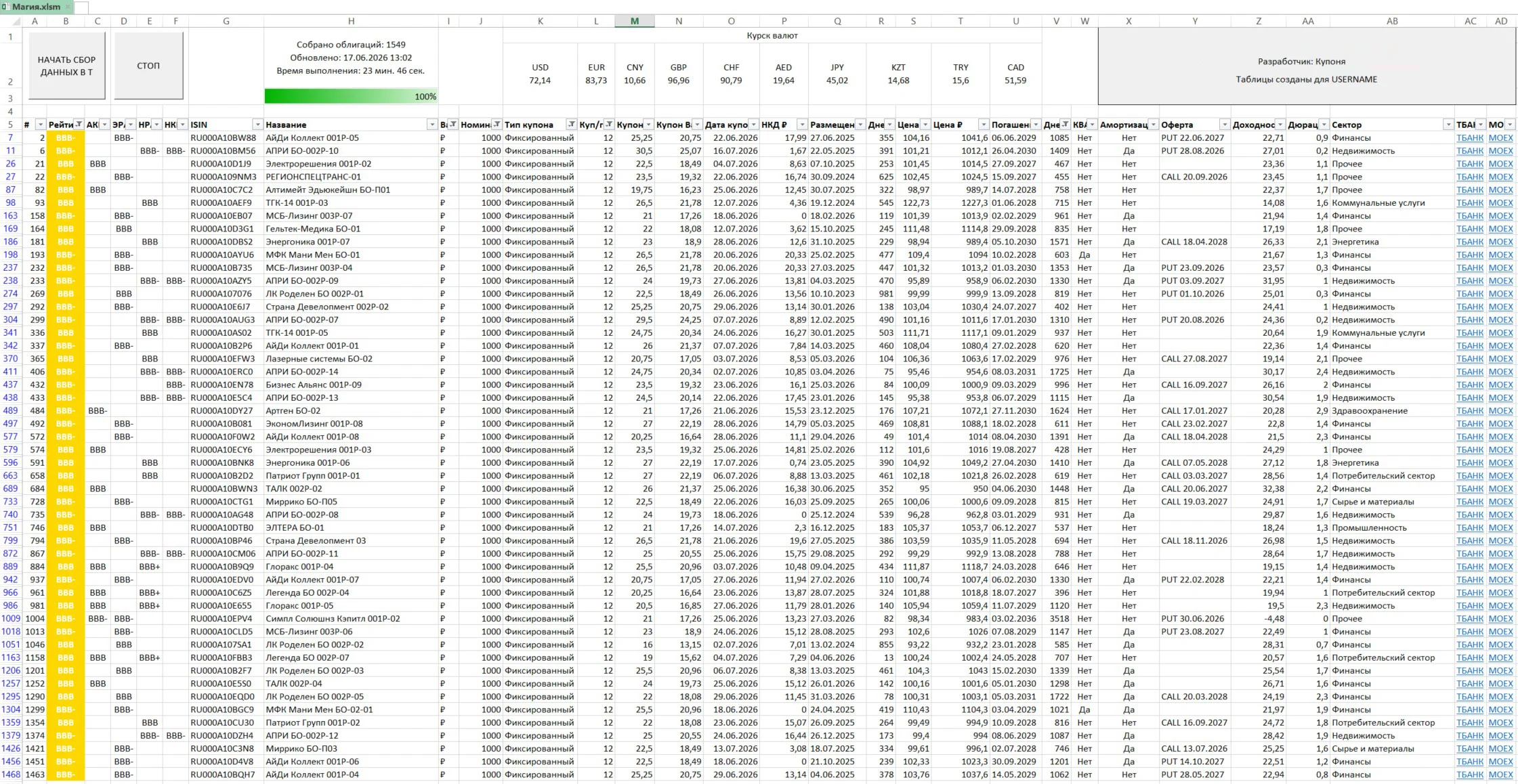This screenshot has width=1518, height=784.
Task: Select the maturity date cell 03.02.2036
Action: click(1015, 619)
